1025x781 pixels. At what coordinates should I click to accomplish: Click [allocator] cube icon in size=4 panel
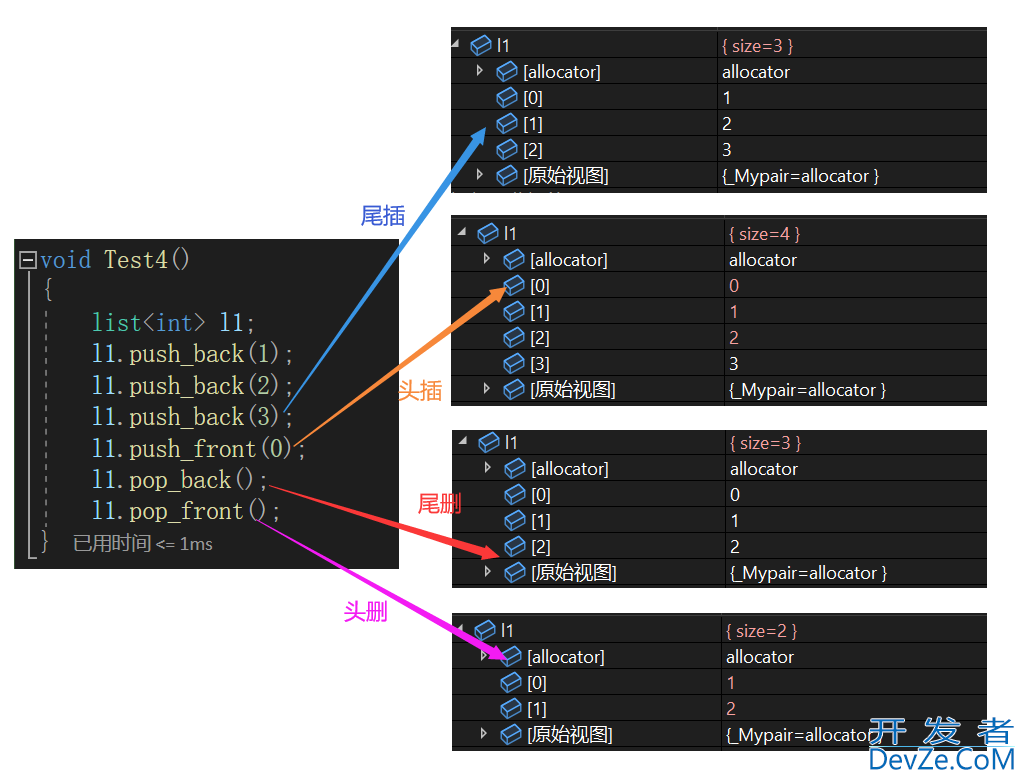[x=514, y=259]
